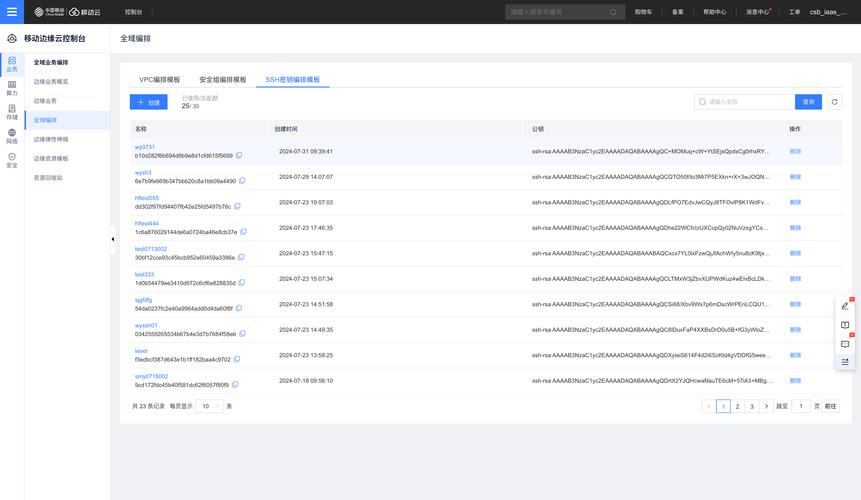Open 工单 in the top bar

coord(794,12)
